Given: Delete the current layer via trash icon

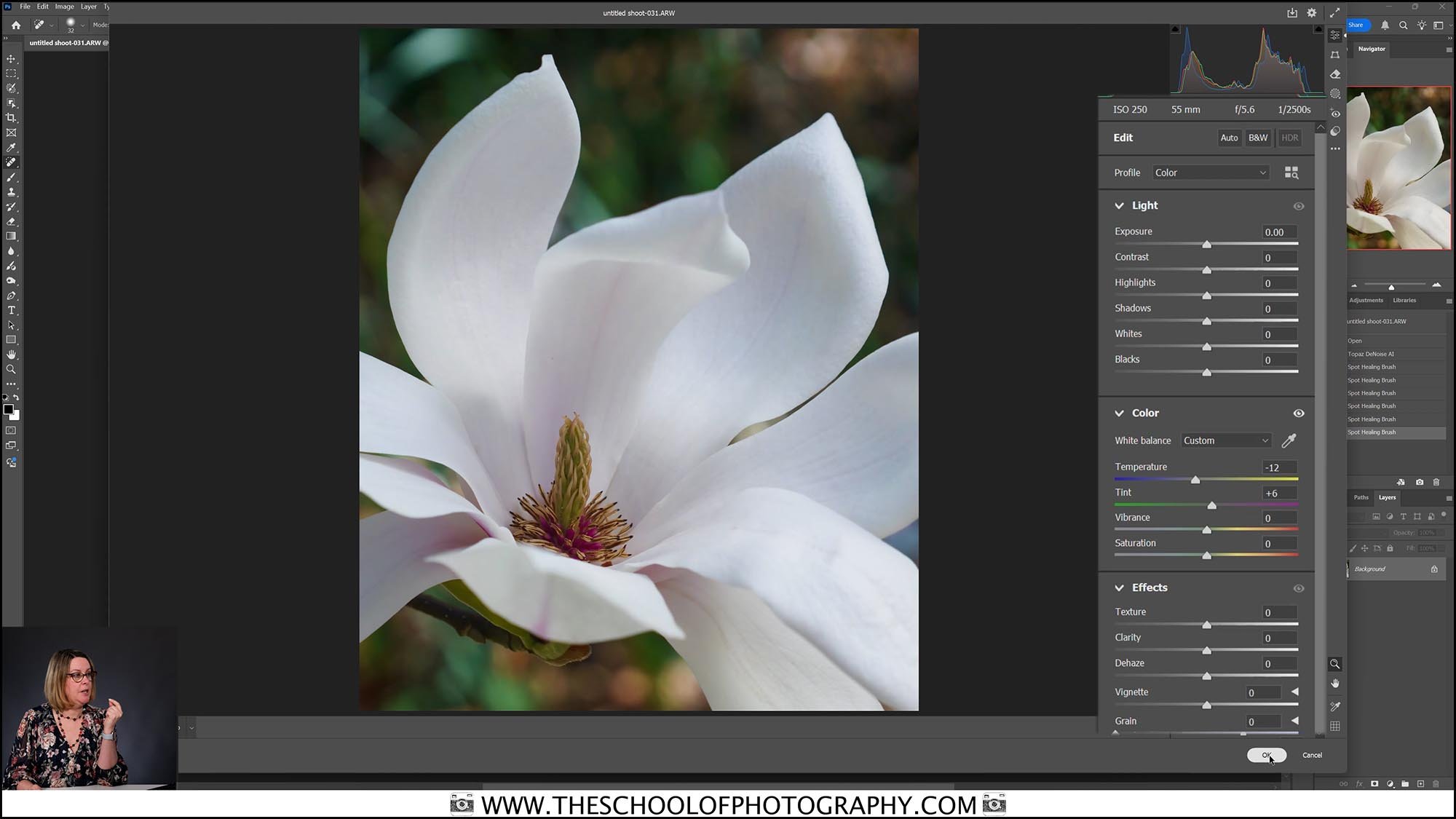Looking at the screenshot, I should pyautogui.click(x=1436, y=482).
